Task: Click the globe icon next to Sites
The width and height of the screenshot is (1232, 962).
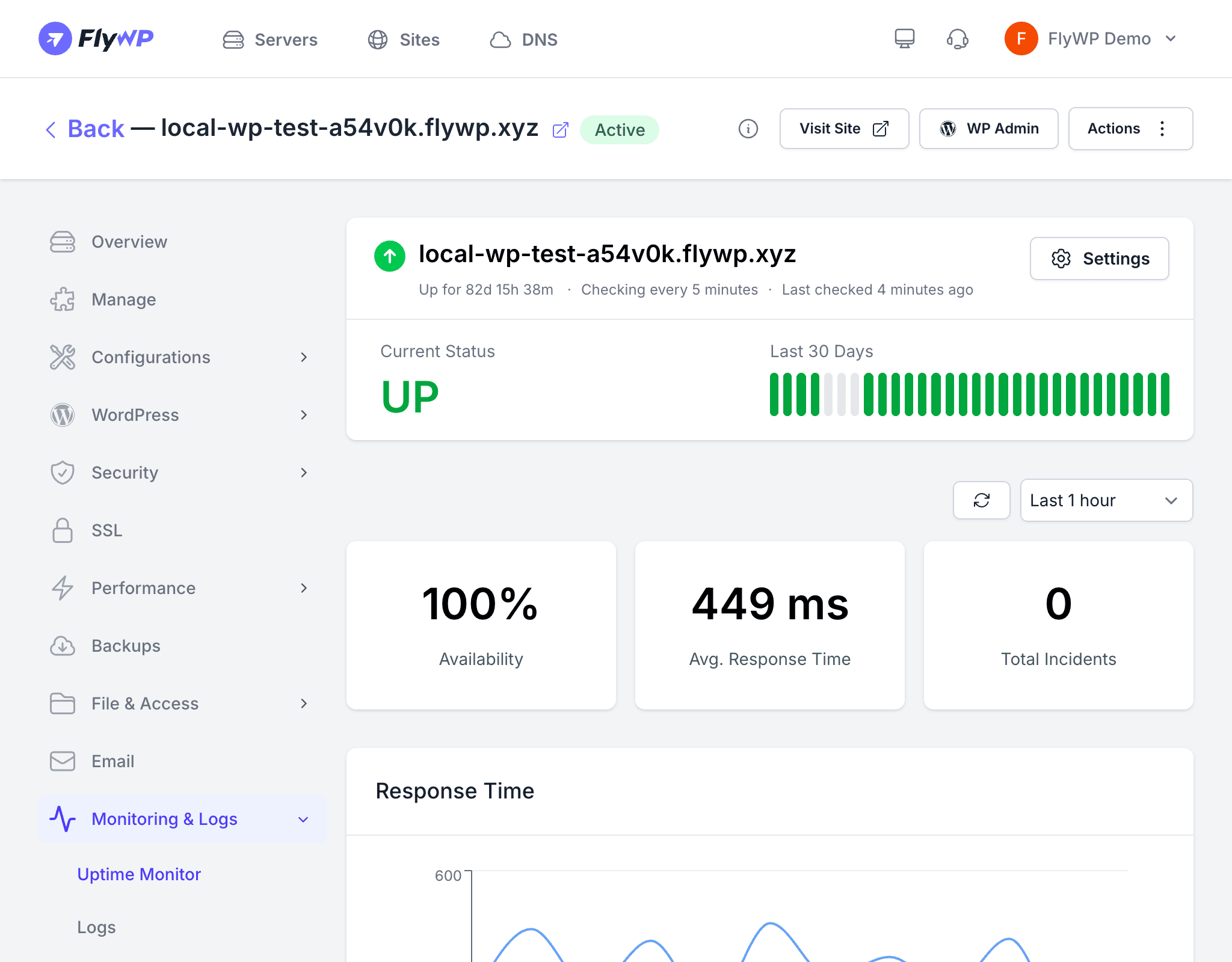Action: (x=378, y=40)
